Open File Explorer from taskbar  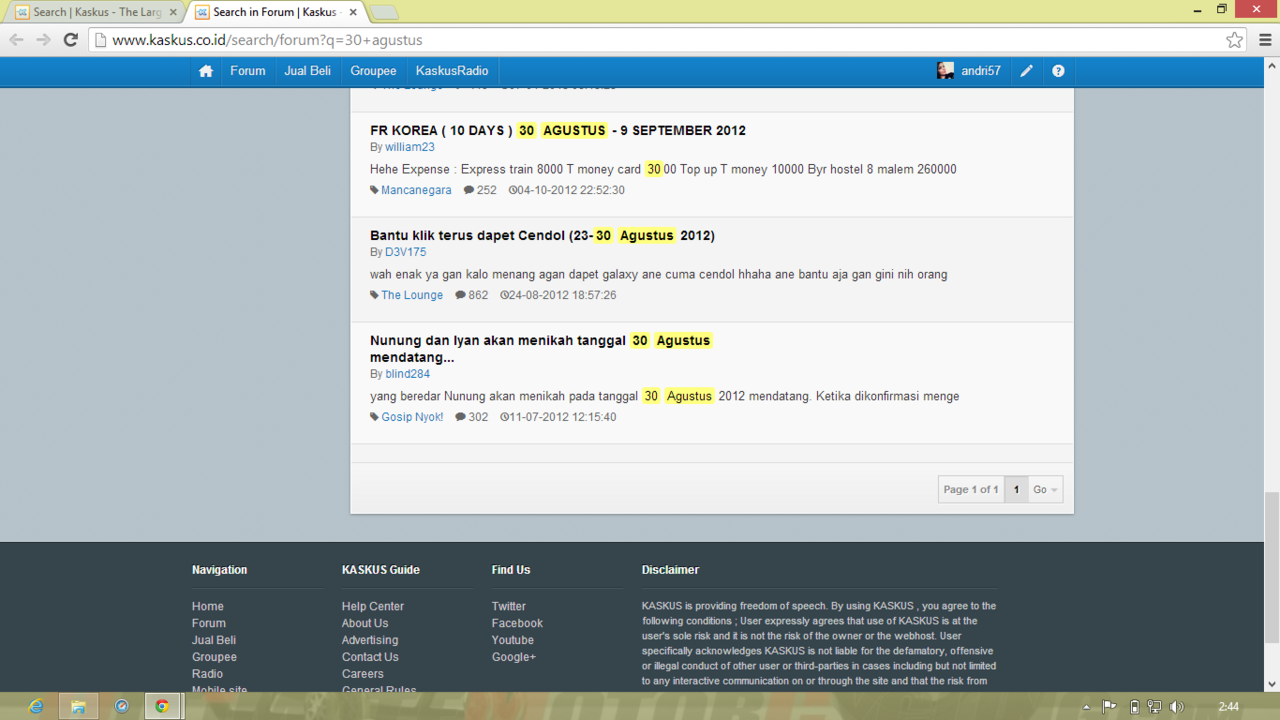[x=78, y=706]
